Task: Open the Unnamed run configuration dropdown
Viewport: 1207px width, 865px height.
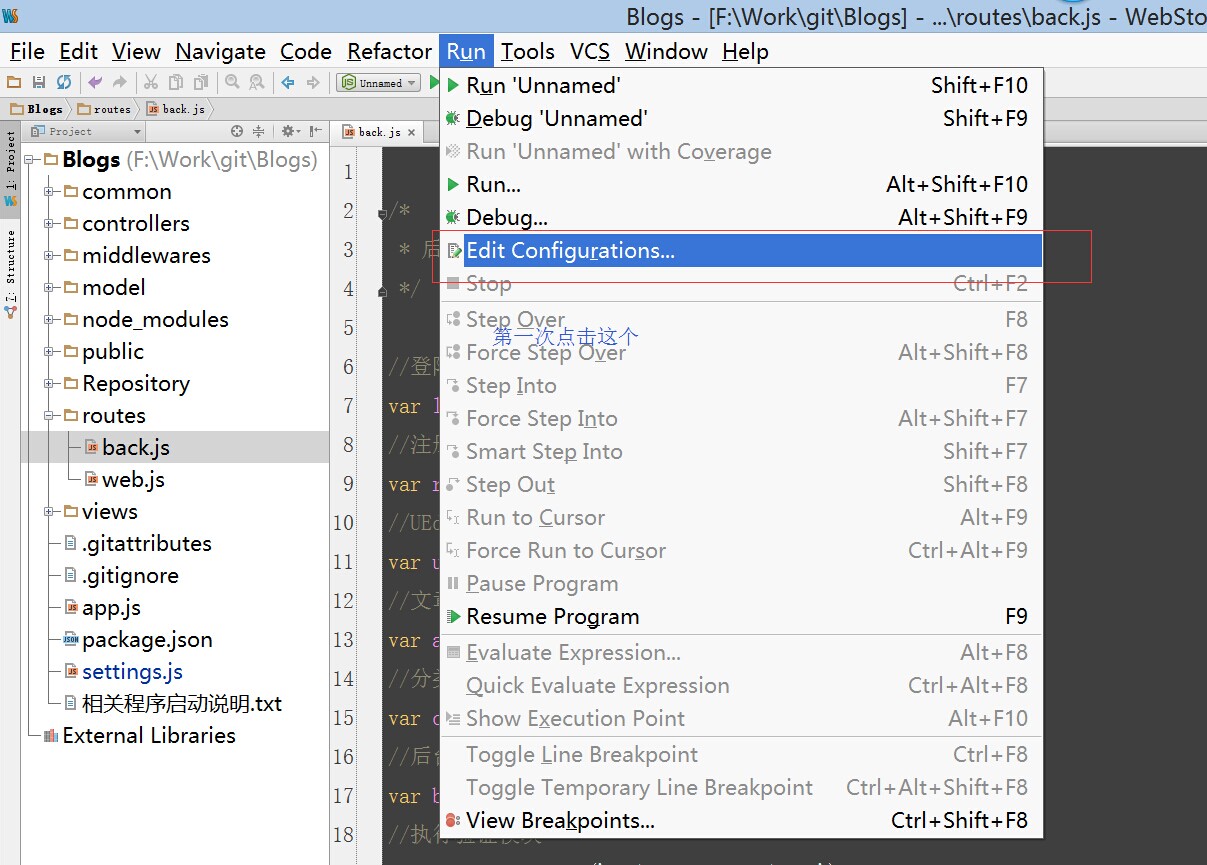Action: [380, 83]
